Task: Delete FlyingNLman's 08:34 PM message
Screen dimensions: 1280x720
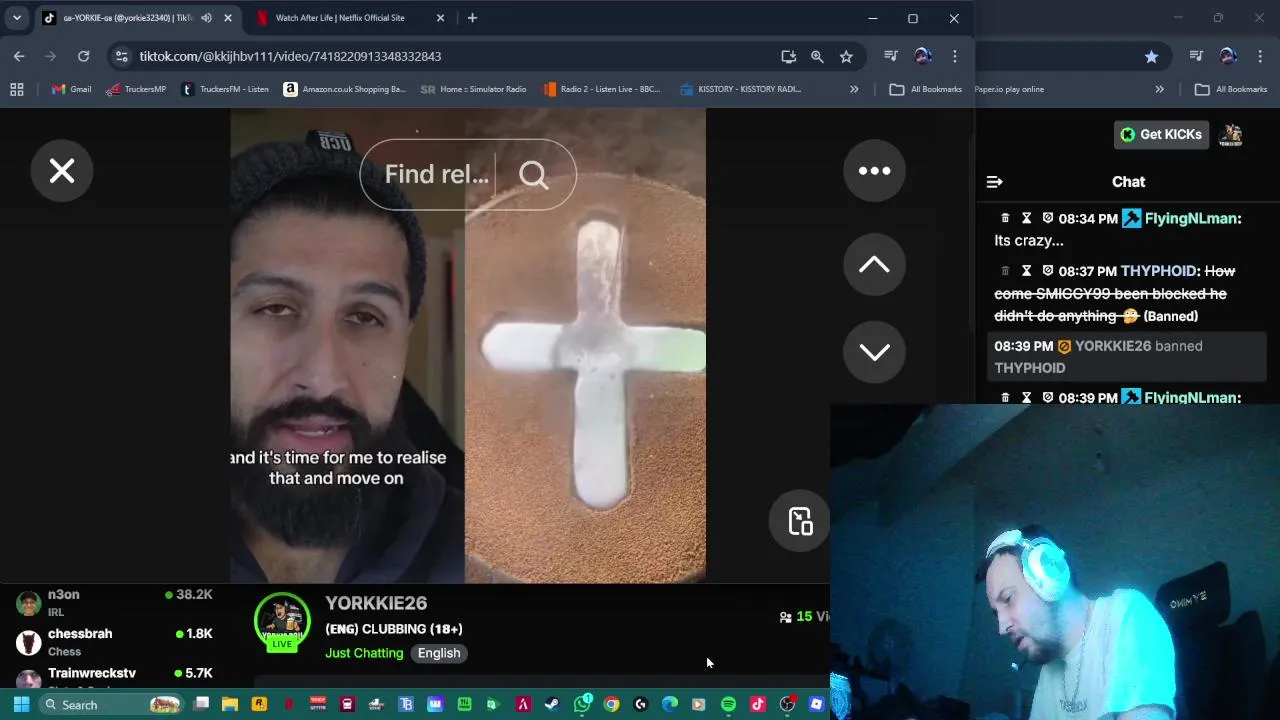Action: tap(1005, 218)
